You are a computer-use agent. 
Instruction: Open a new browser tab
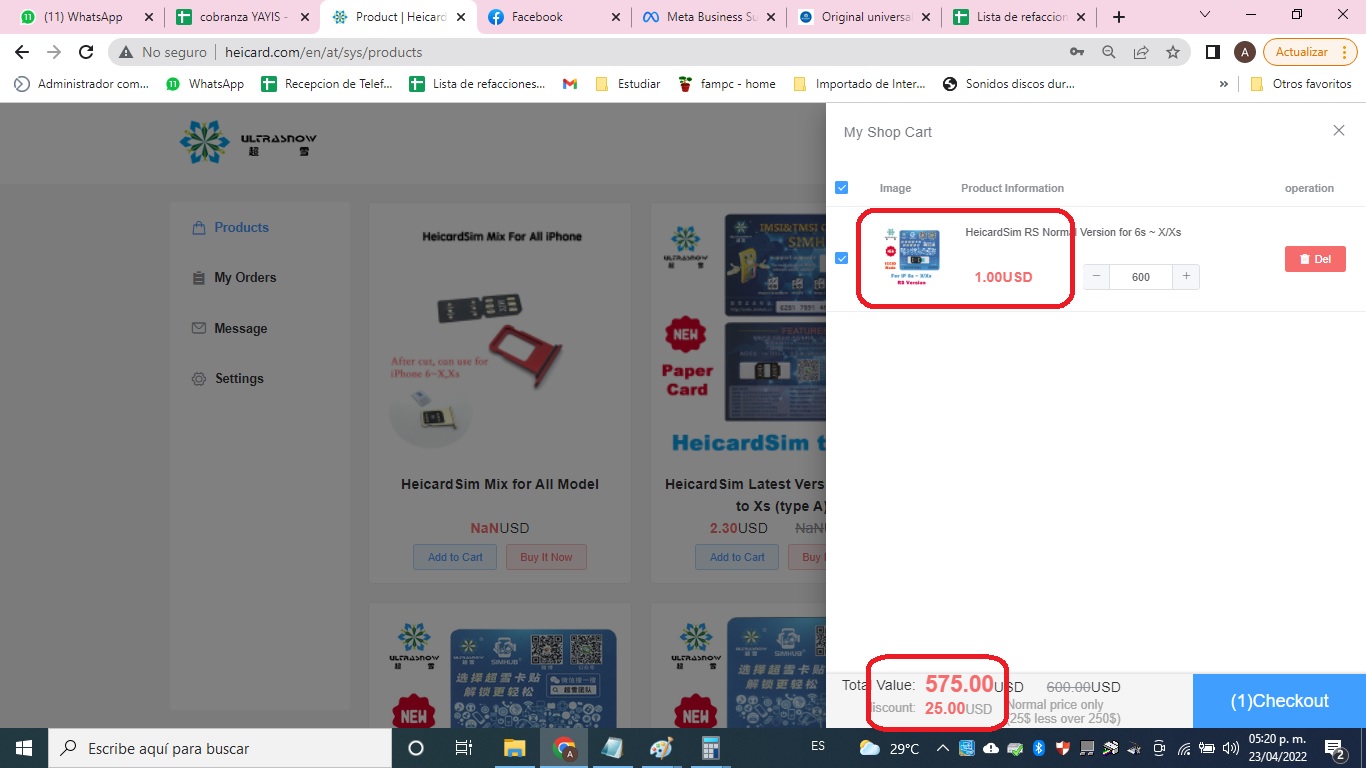[x=1119, y=17]
